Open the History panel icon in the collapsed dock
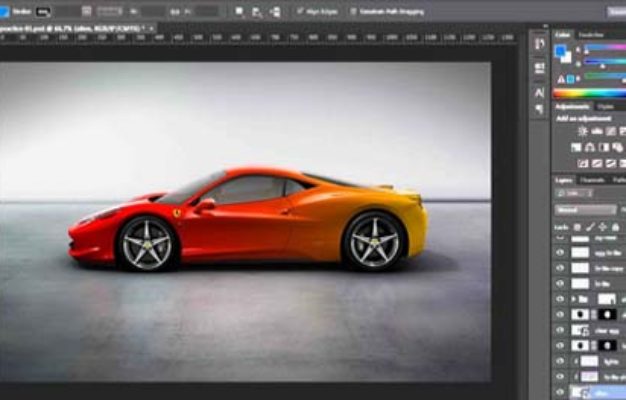Screen dimensions: 626x400 [x=539, y=43]
